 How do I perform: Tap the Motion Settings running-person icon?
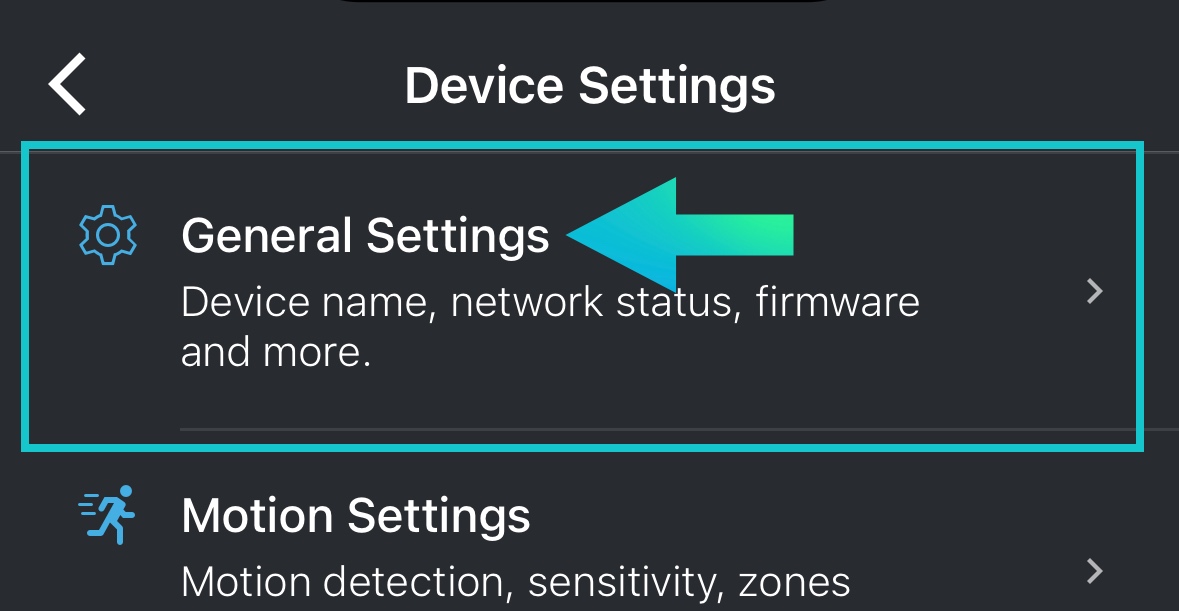pos(107,515)
